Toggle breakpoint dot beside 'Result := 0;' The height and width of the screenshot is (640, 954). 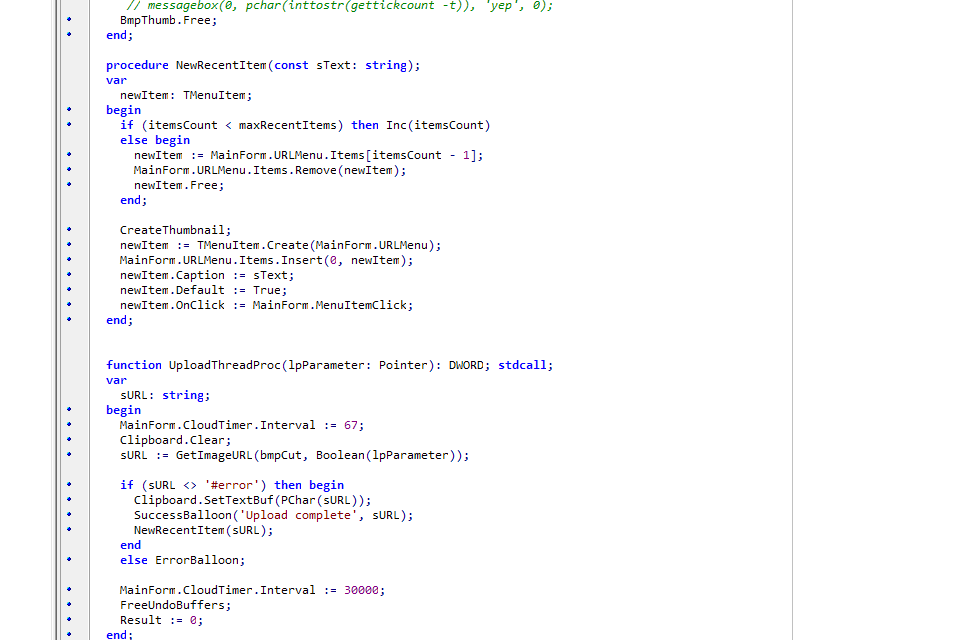(69, 619)
